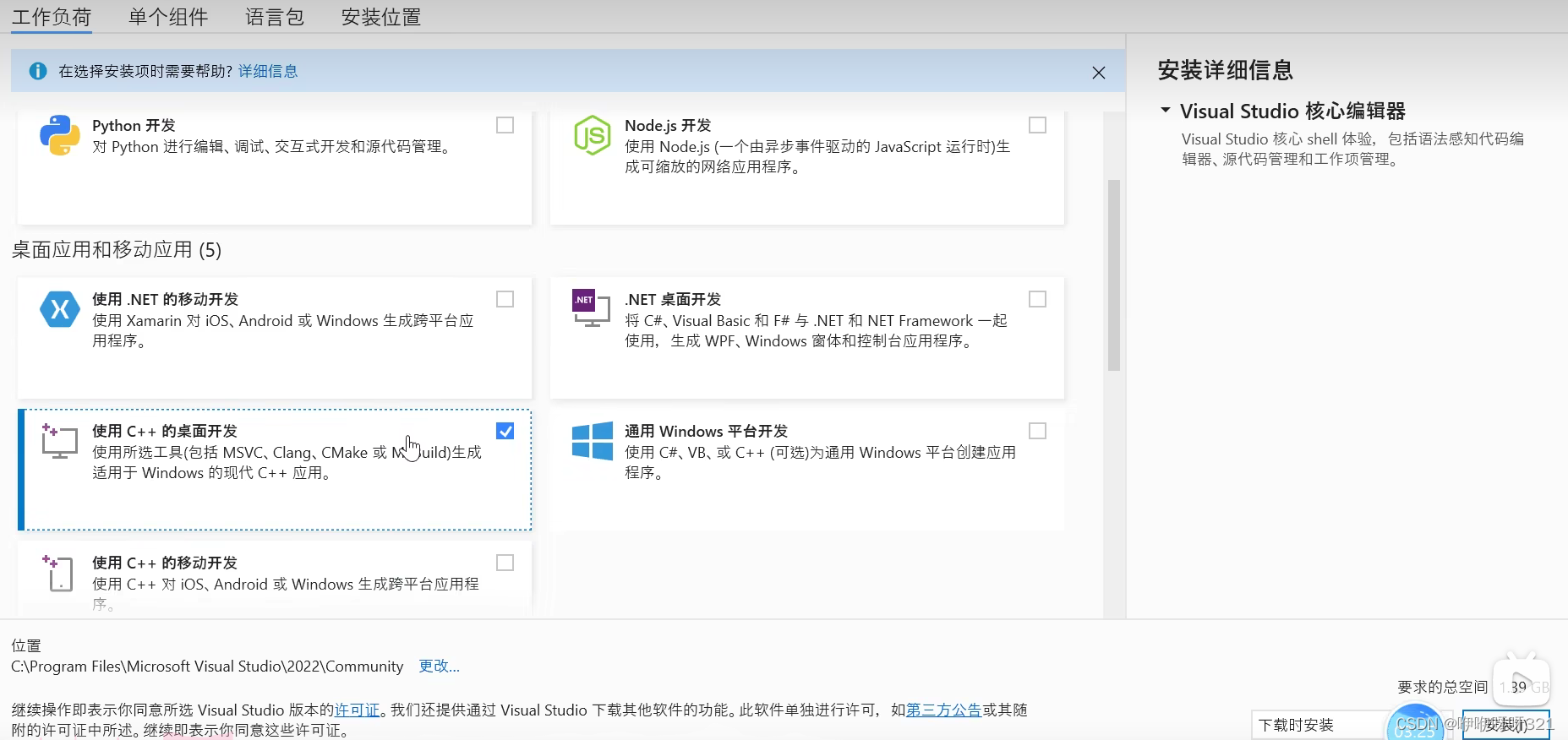The width and height of the screenshot is (1568, 740).
Task: Select the Node.js 开发 card title
Action: 668,125
